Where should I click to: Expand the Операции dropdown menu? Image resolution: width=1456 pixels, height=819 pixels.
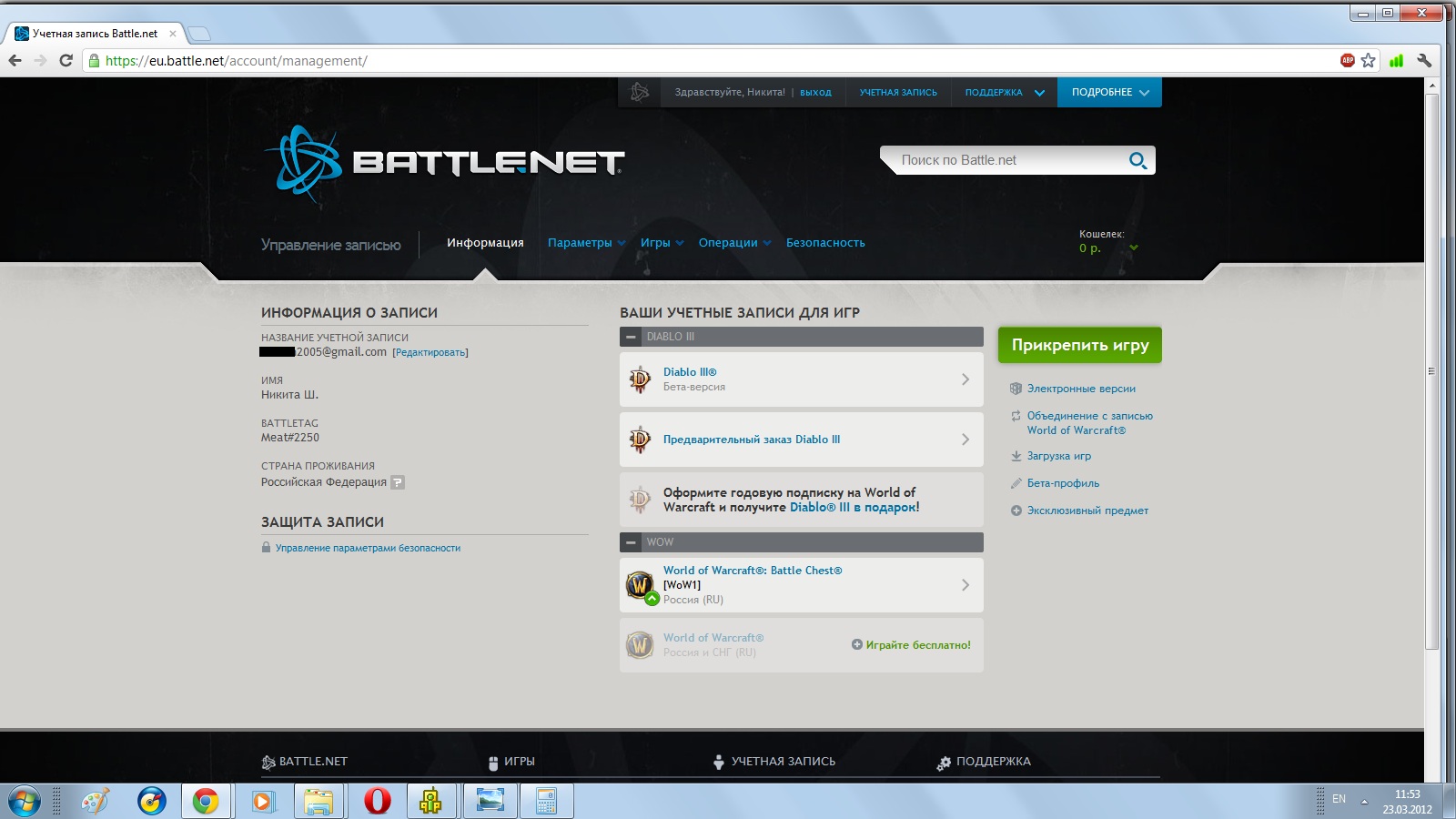click(x=734, y=243)
